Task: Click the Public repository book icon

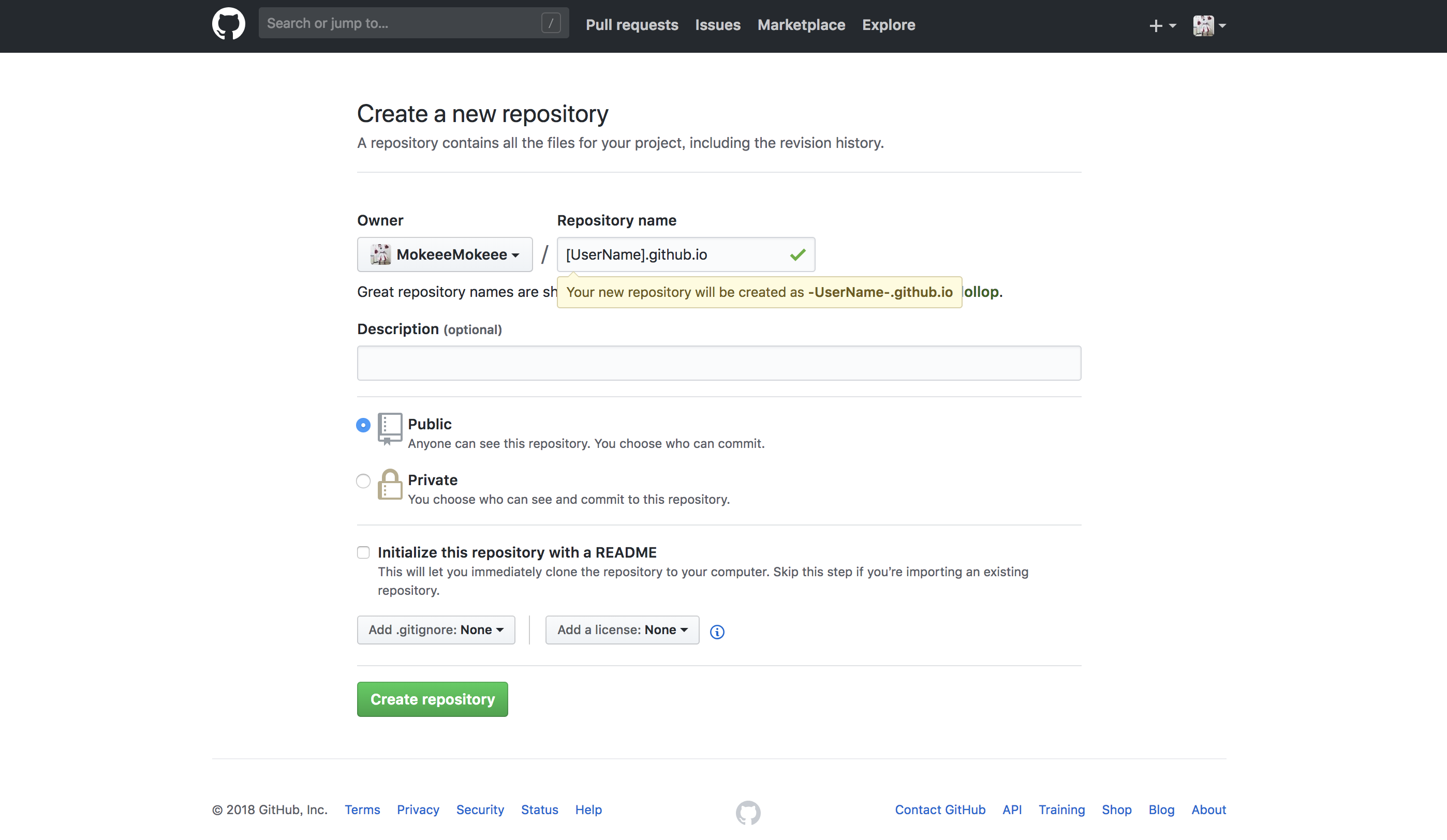Action: tap(390, 428)
